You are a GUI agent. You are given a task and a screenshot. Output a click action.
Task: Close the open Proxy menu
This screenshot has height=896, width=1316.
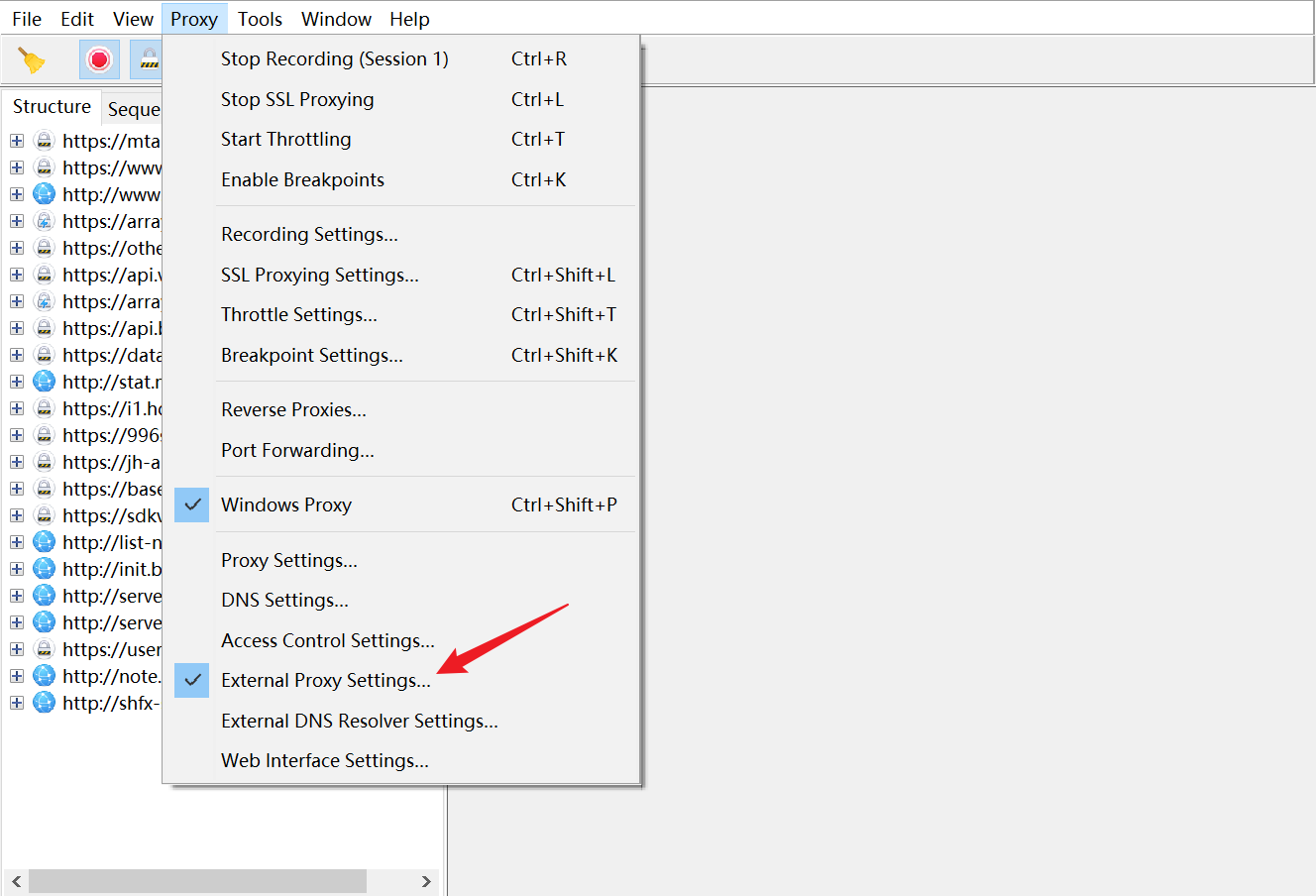[x=194, y=19]
